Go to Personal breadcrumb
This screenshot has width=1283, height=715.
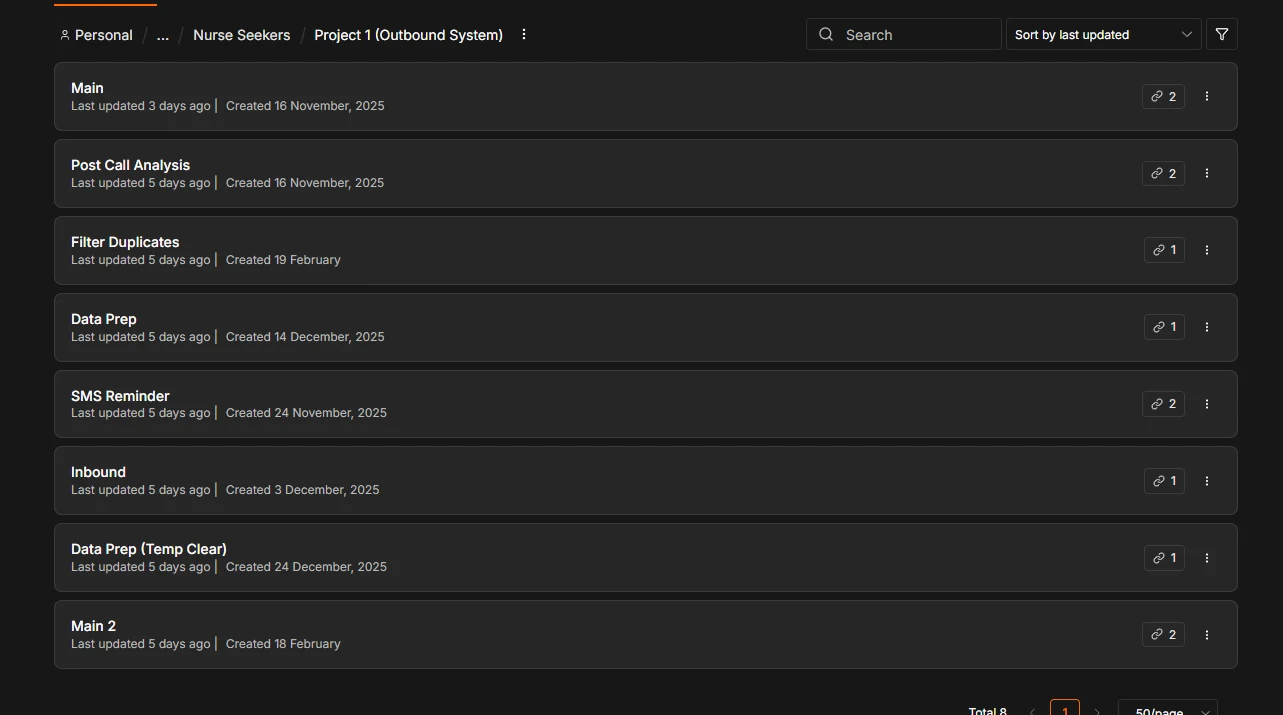pos(104,35)
